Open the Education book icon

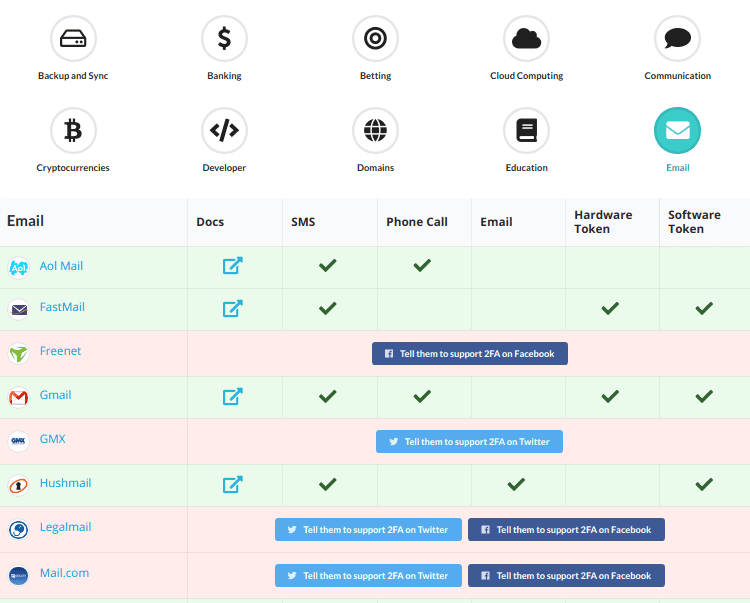pos(527,131)
